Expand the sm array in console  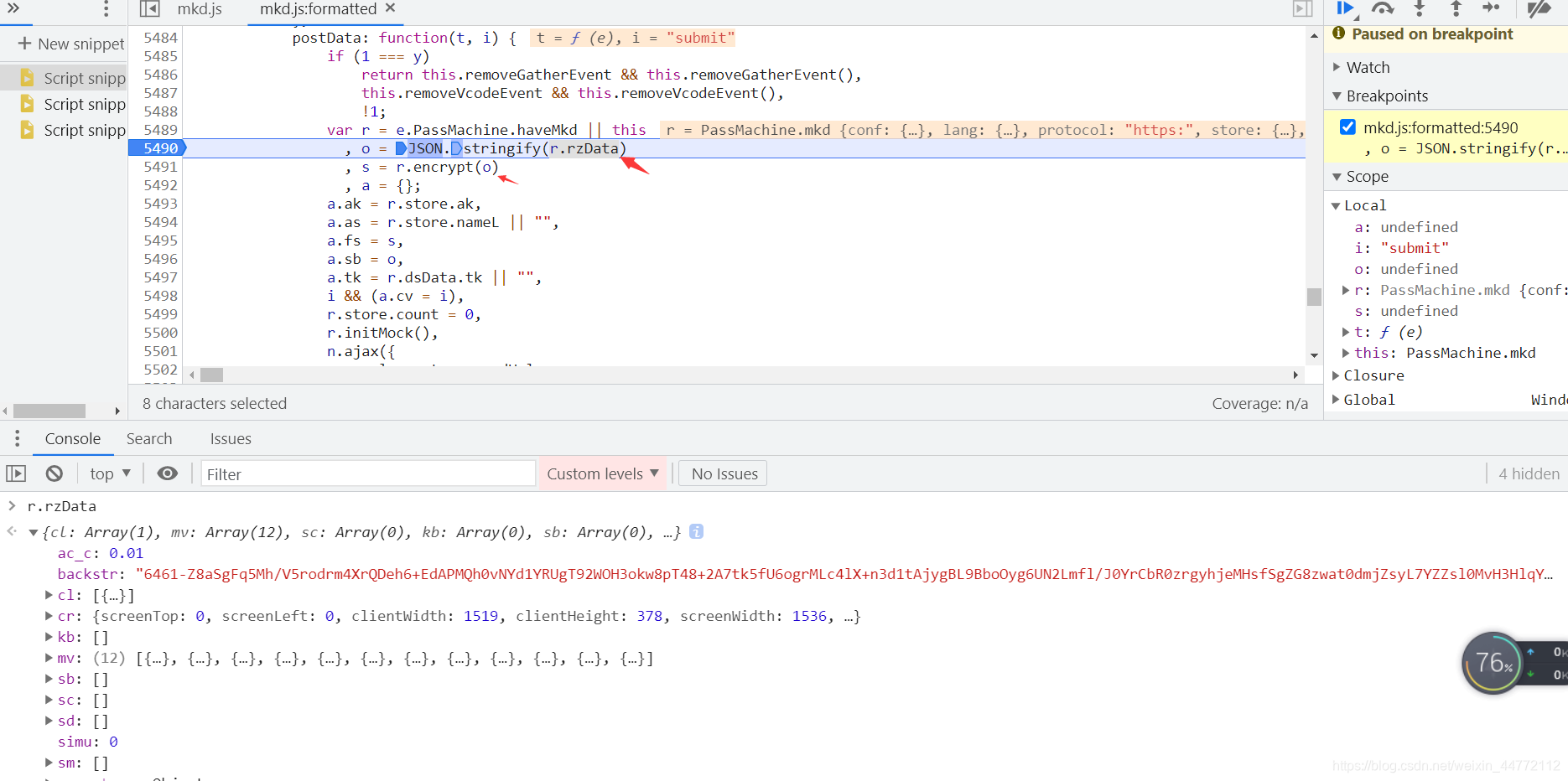(49, 763)
